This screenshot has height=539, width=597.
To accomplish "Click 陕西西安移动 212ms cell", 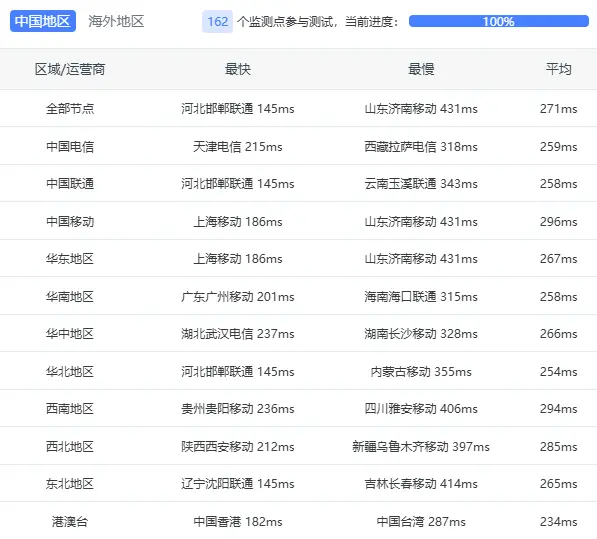I will [x=238, y=447].
